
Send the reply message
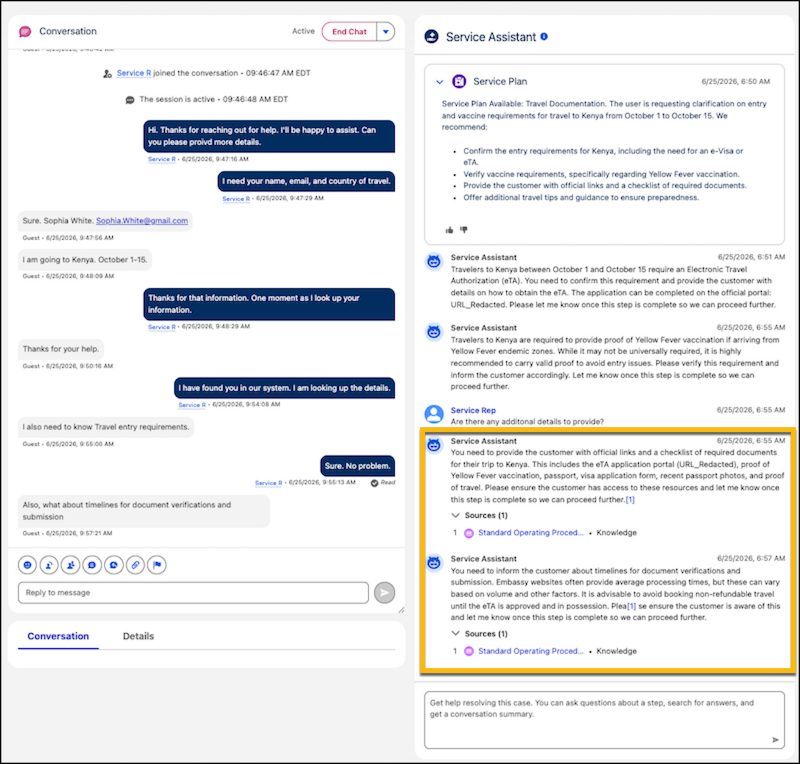pyautogui.click(x=384, y=593)
